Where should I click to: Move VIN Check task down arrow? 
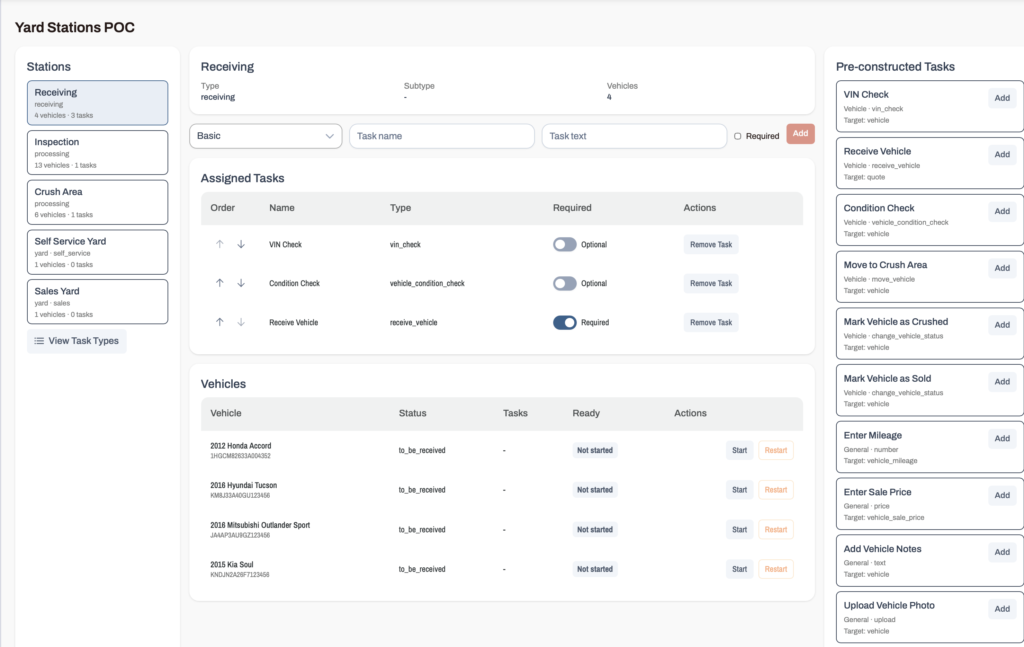coord(241,244)
